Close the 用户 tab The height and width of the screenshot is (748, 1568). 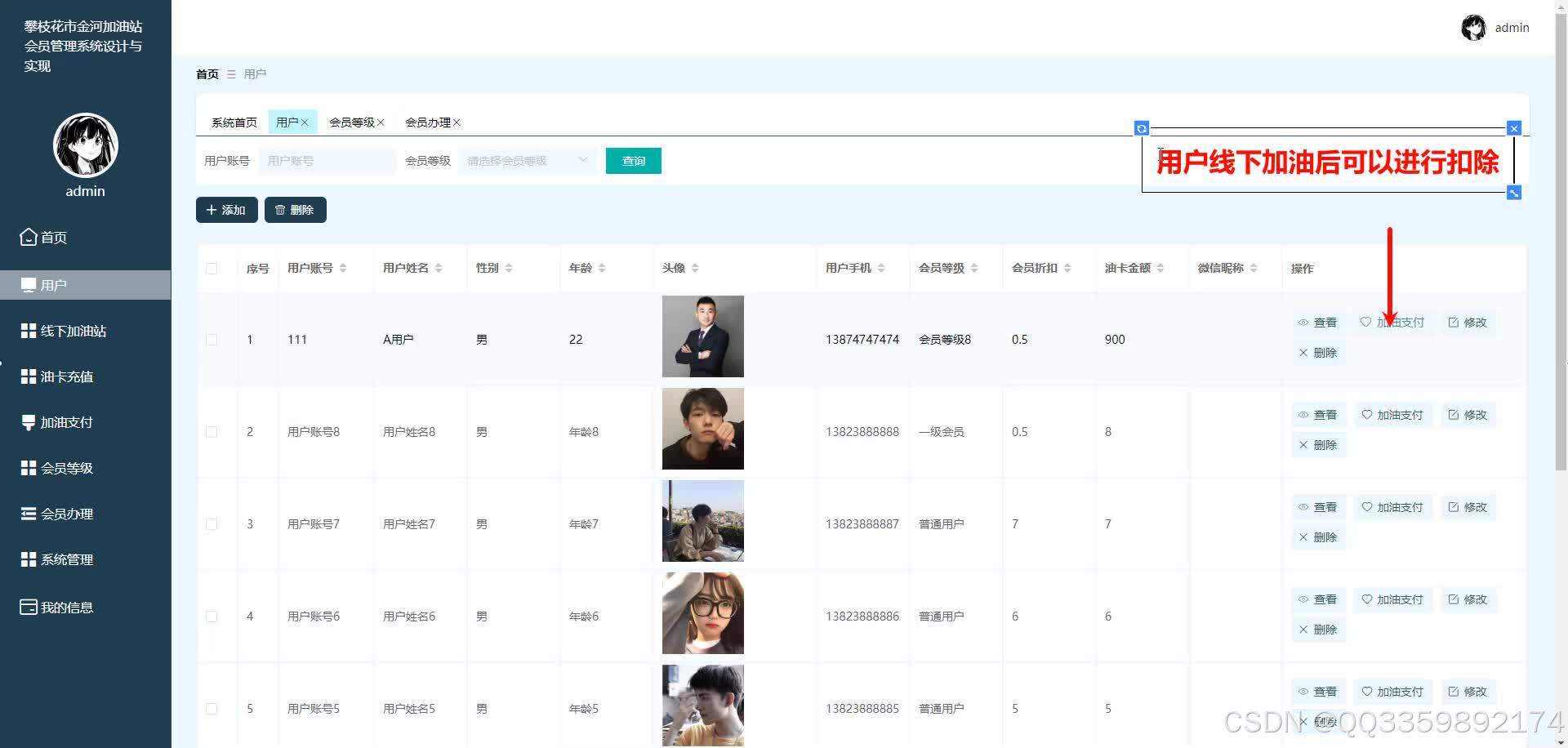305,122
